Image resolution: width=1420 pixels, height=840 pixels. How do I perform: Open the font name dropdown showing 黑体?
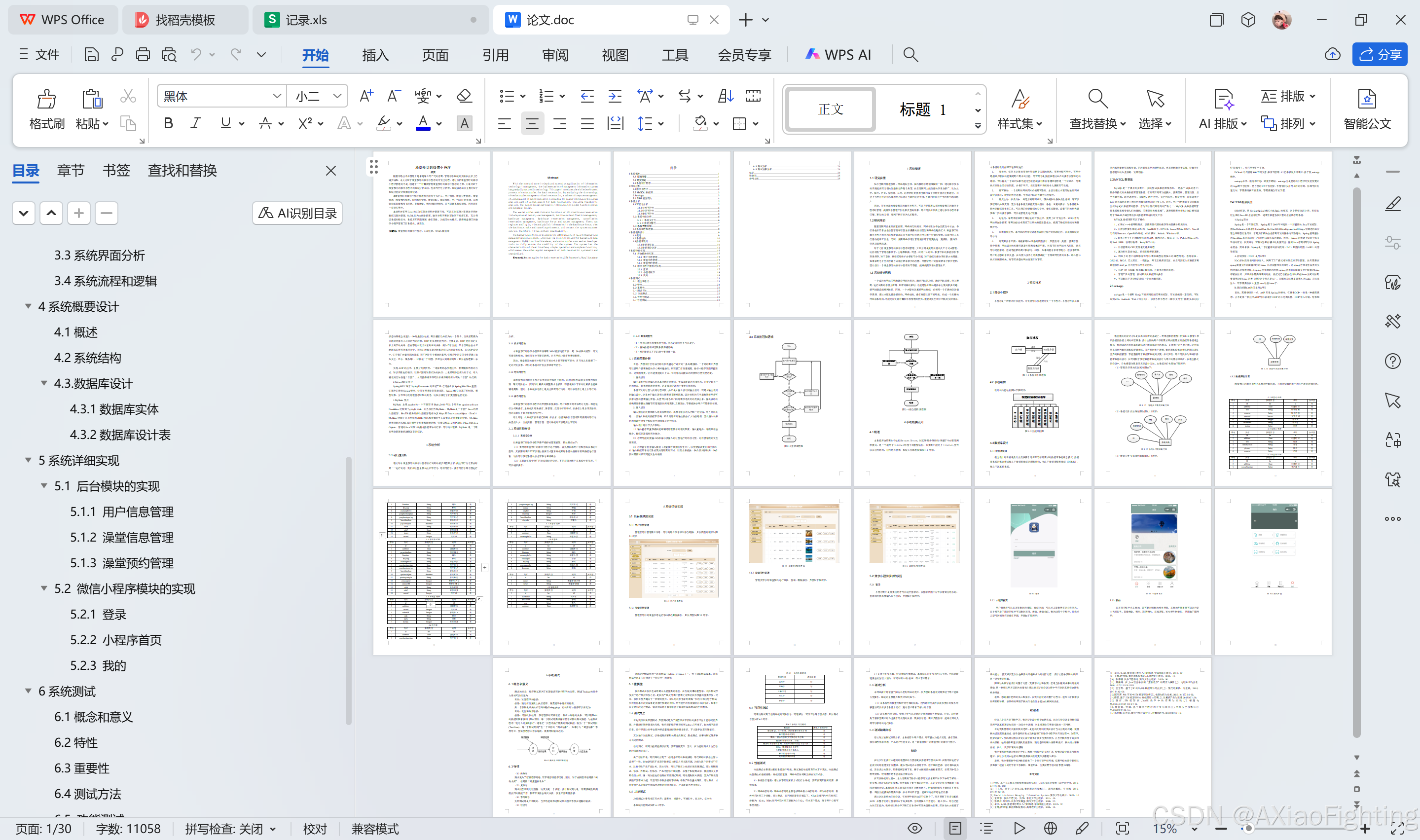pos(221,96)
